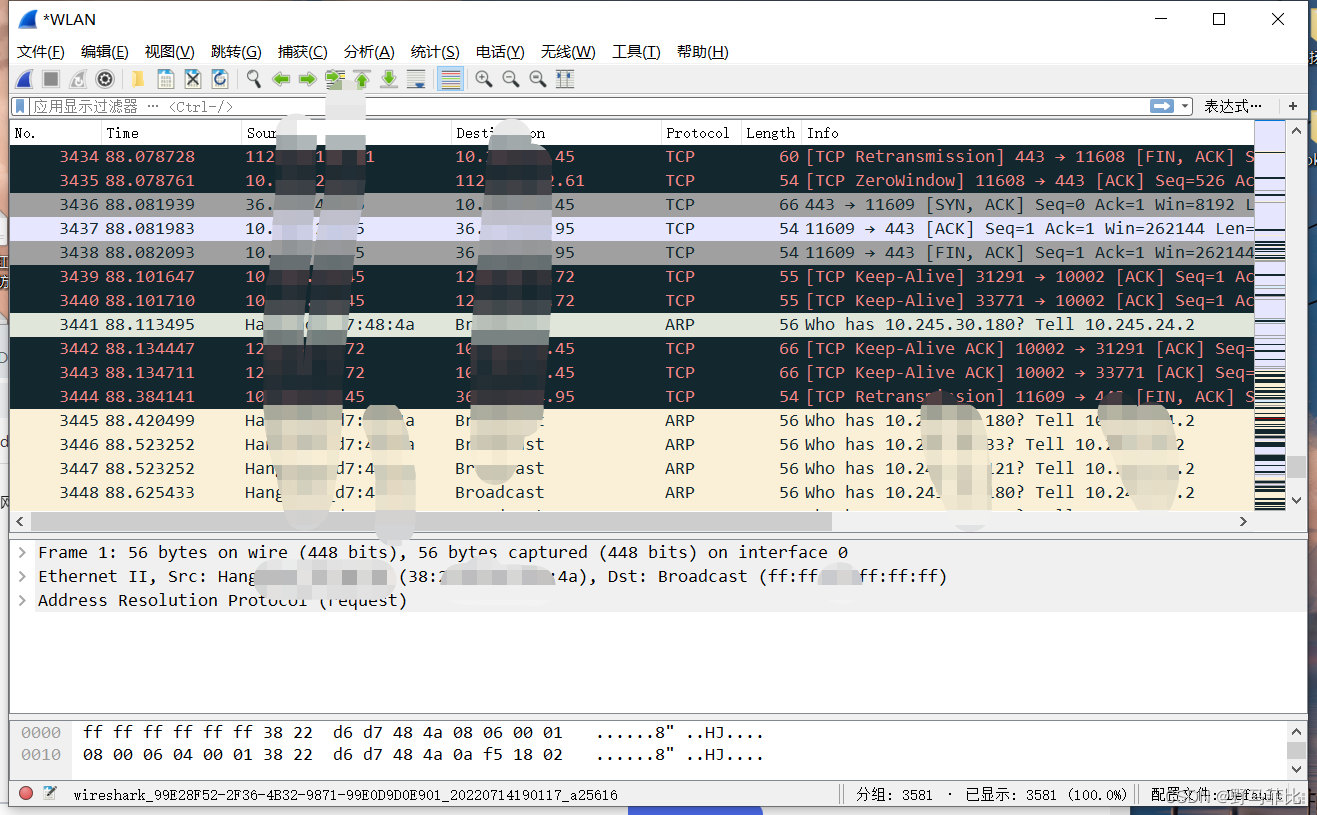Select packet 3448 ARP Broadcast row

click(632, 493)
